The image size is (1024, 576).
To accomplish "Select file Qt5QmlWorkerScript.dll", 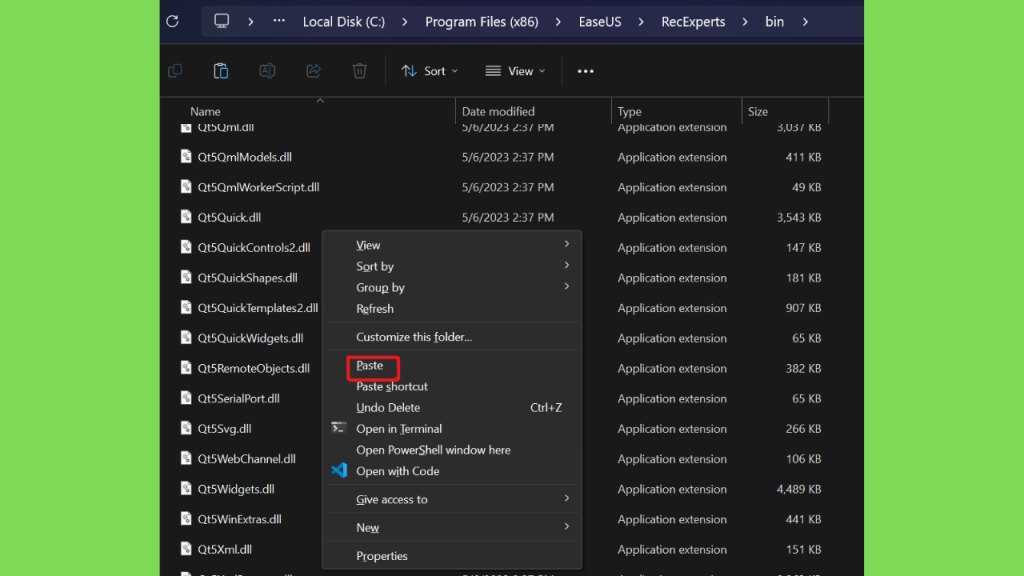I will click(x=259, y=187).
